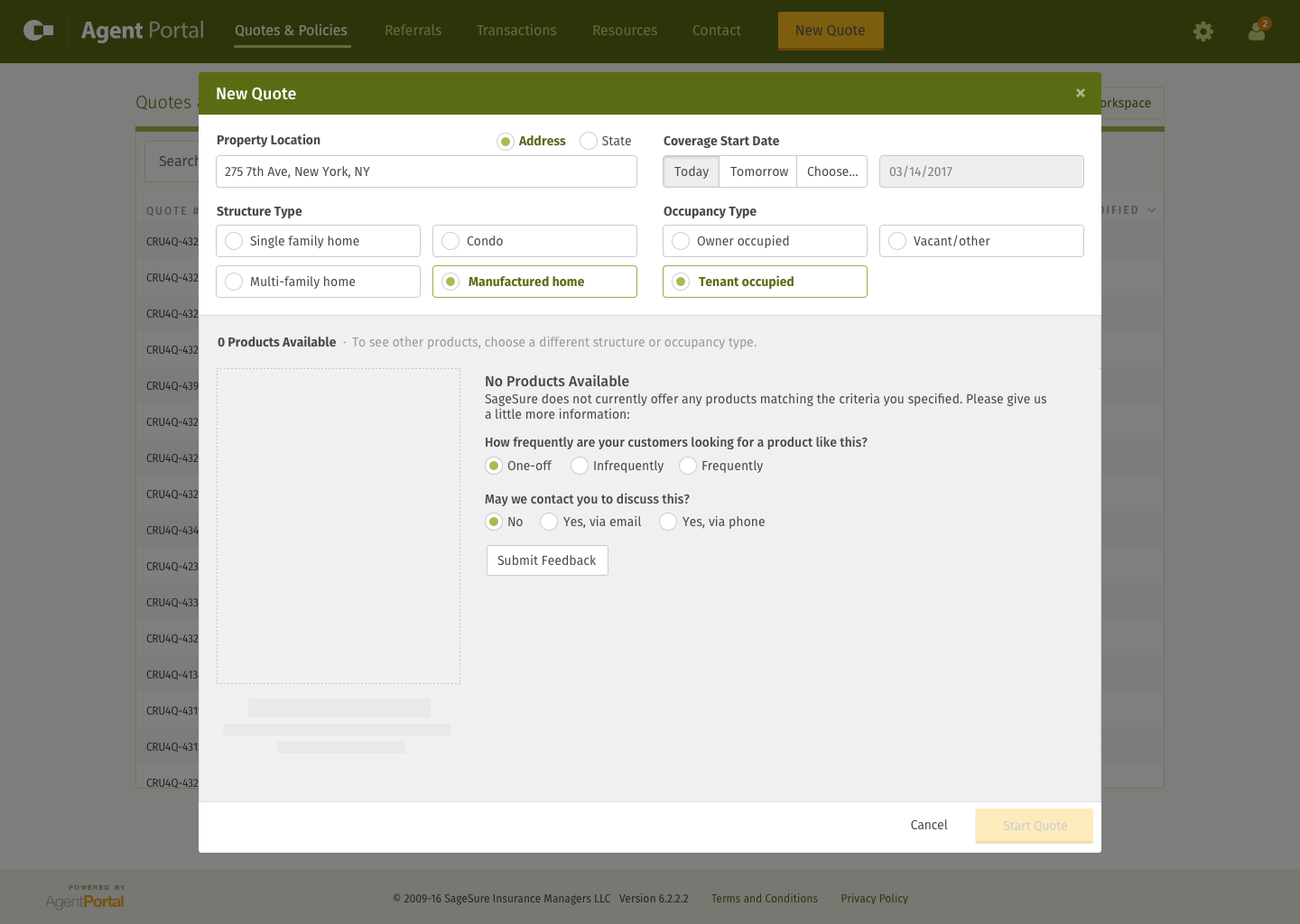1300x924 pixels.
Task: Set coverage start to Tomorrow
Action: tap(758, 171)
